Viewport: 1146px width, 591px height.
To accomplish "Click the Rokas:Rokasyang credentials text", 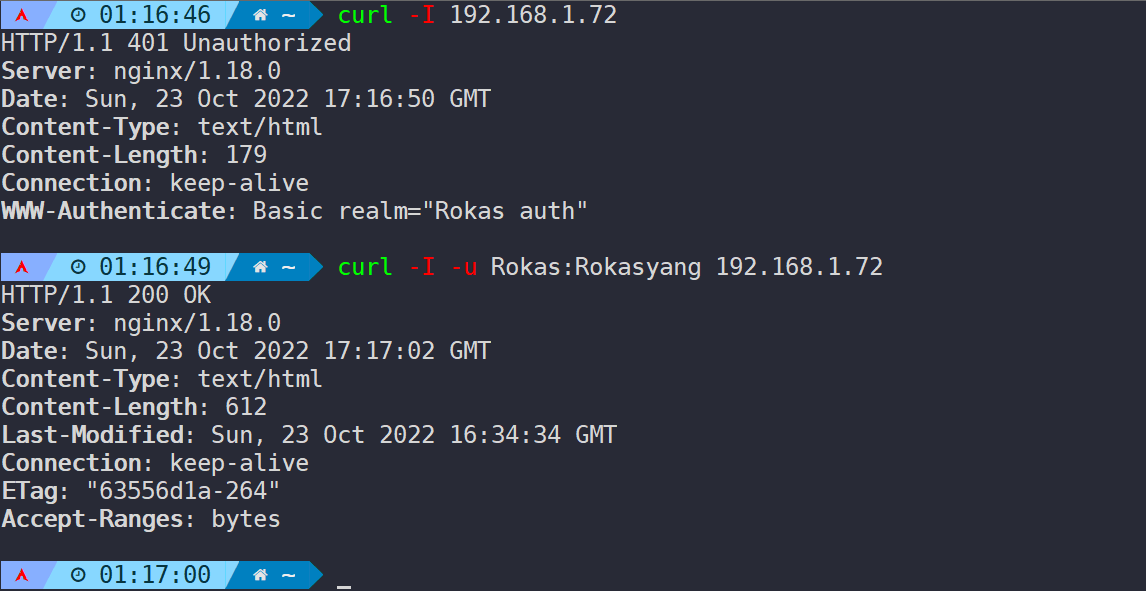I will [596, 267].
